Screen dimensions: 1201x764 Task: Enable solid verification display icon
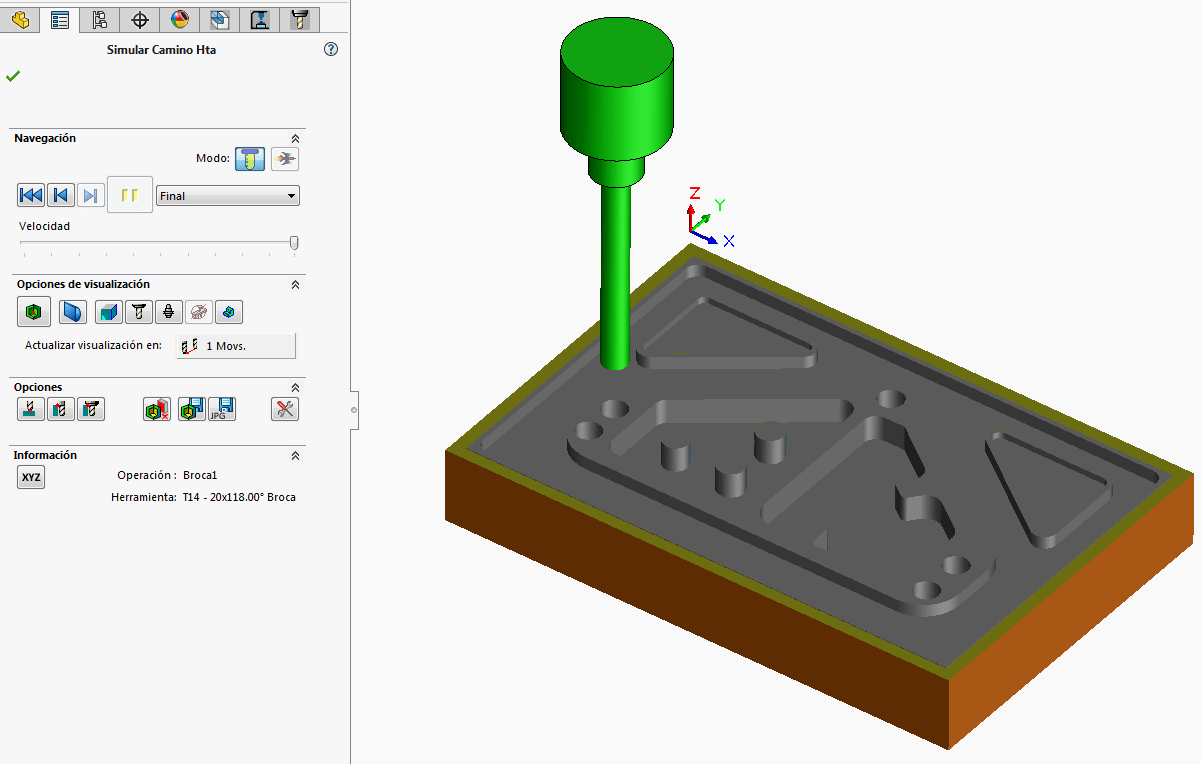click(x=33, y=312)
